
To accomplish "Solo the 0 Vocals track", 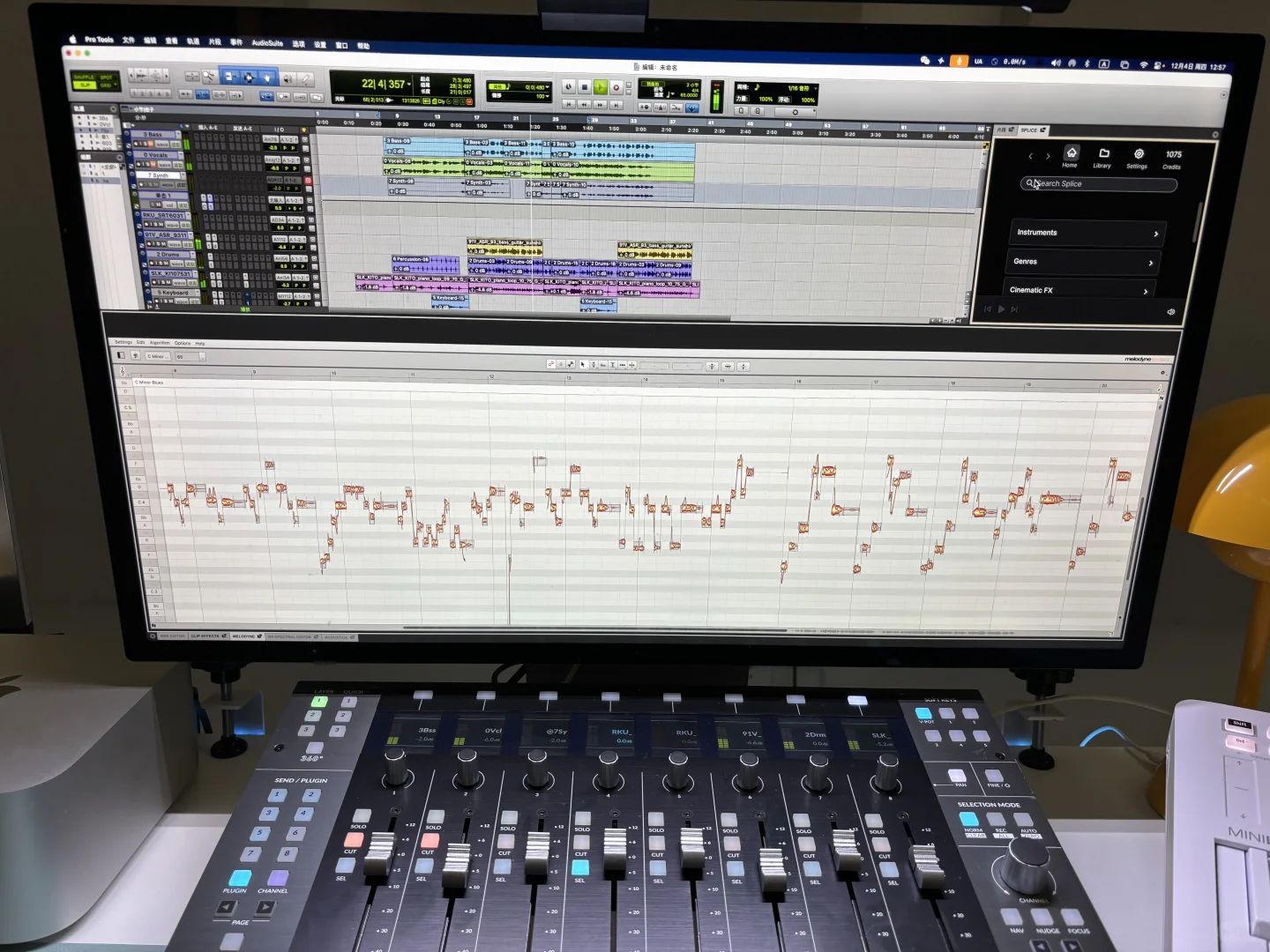I will coord(148,164).
